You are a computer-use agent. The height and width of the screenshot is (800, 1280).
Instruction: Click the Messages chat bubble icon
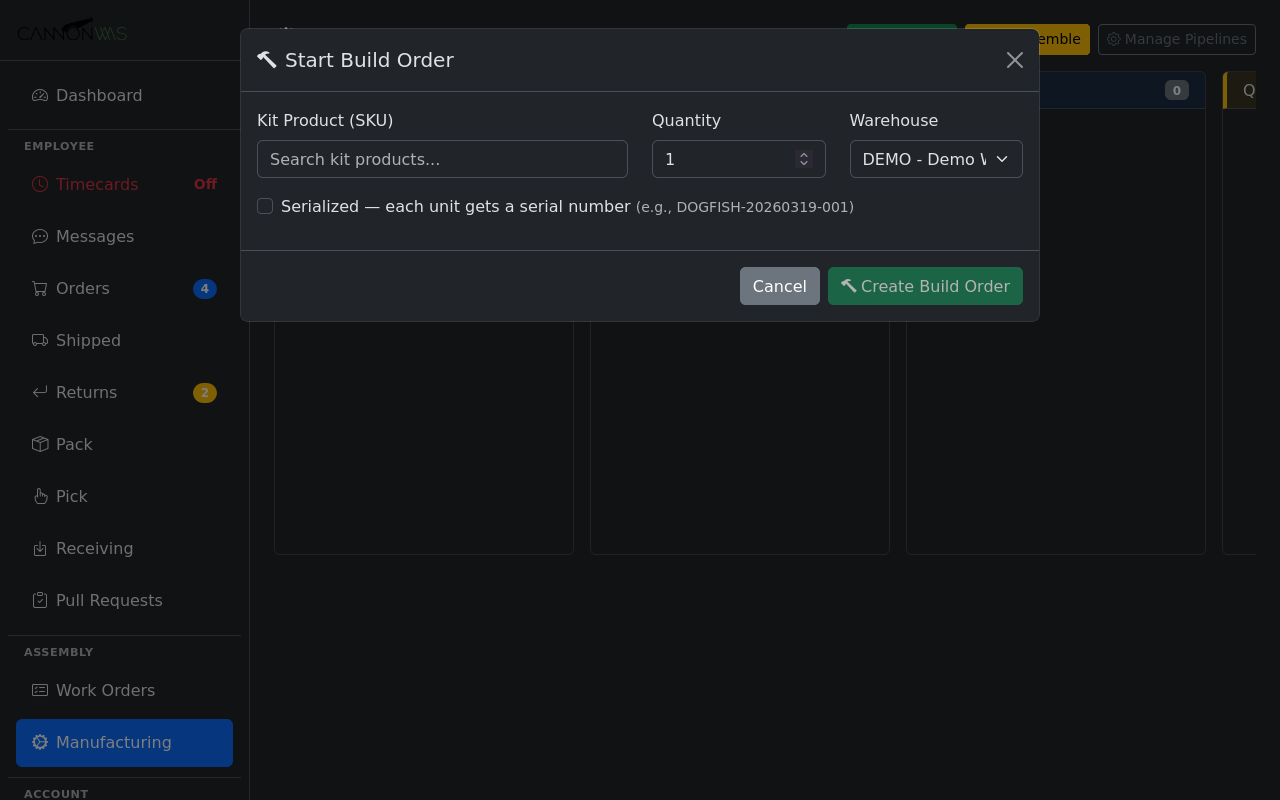pos(40,237)
